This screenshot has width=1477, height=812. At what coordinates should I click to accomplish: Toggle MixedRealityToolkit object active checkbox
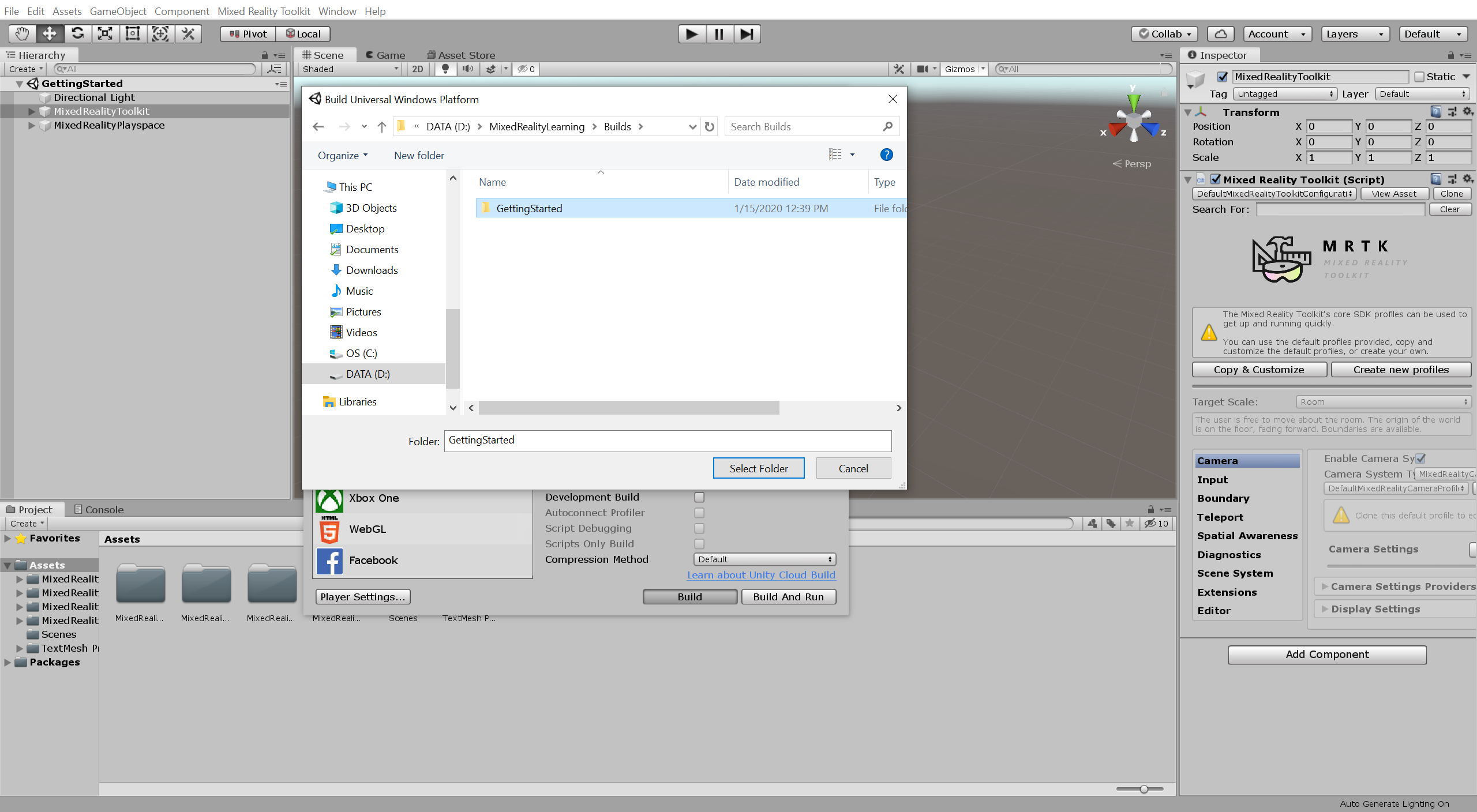click(x=1222, y=77)
